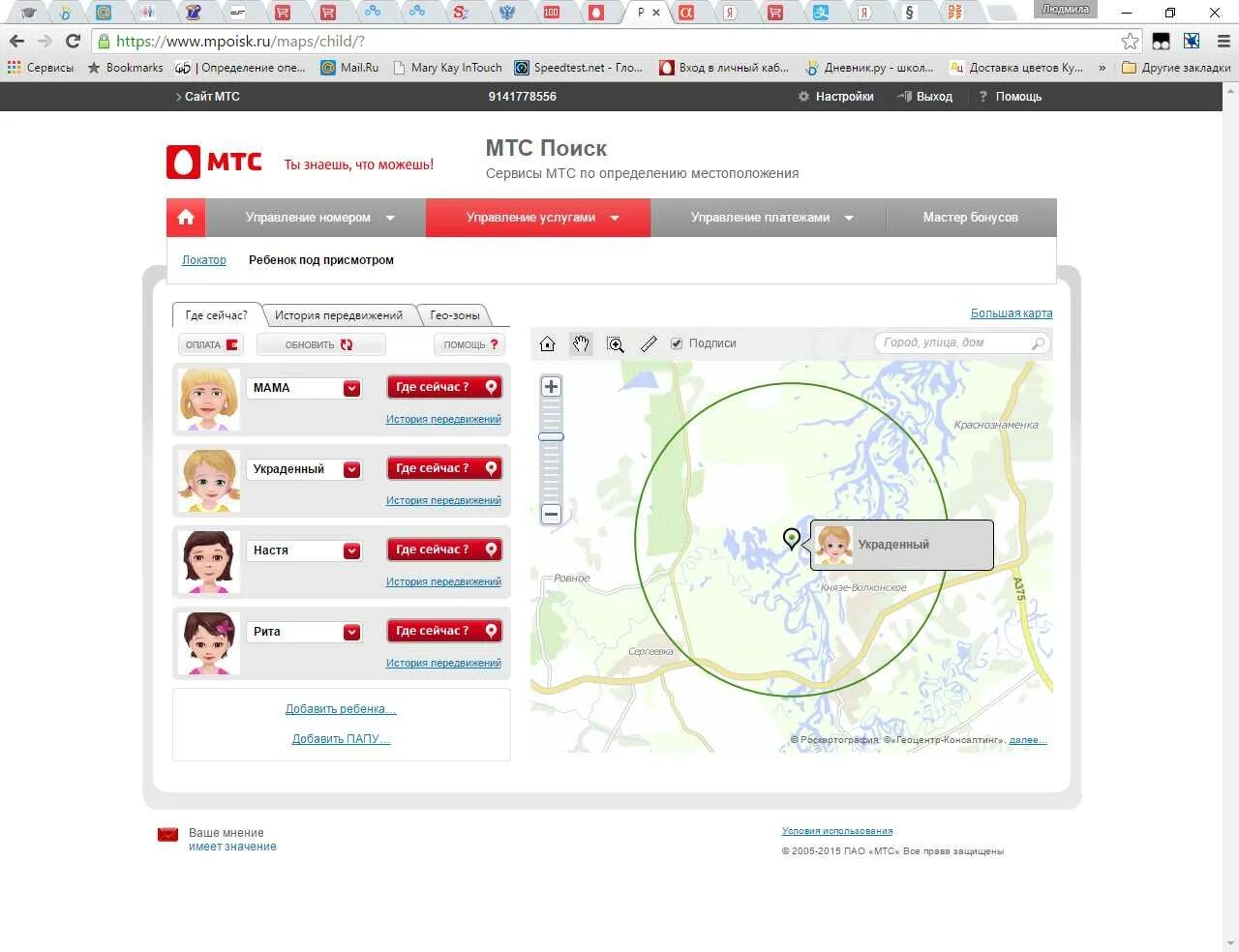Click Где сейчас? button for Рита
This screenshot has width=1239, height=952.
[444, 631]
